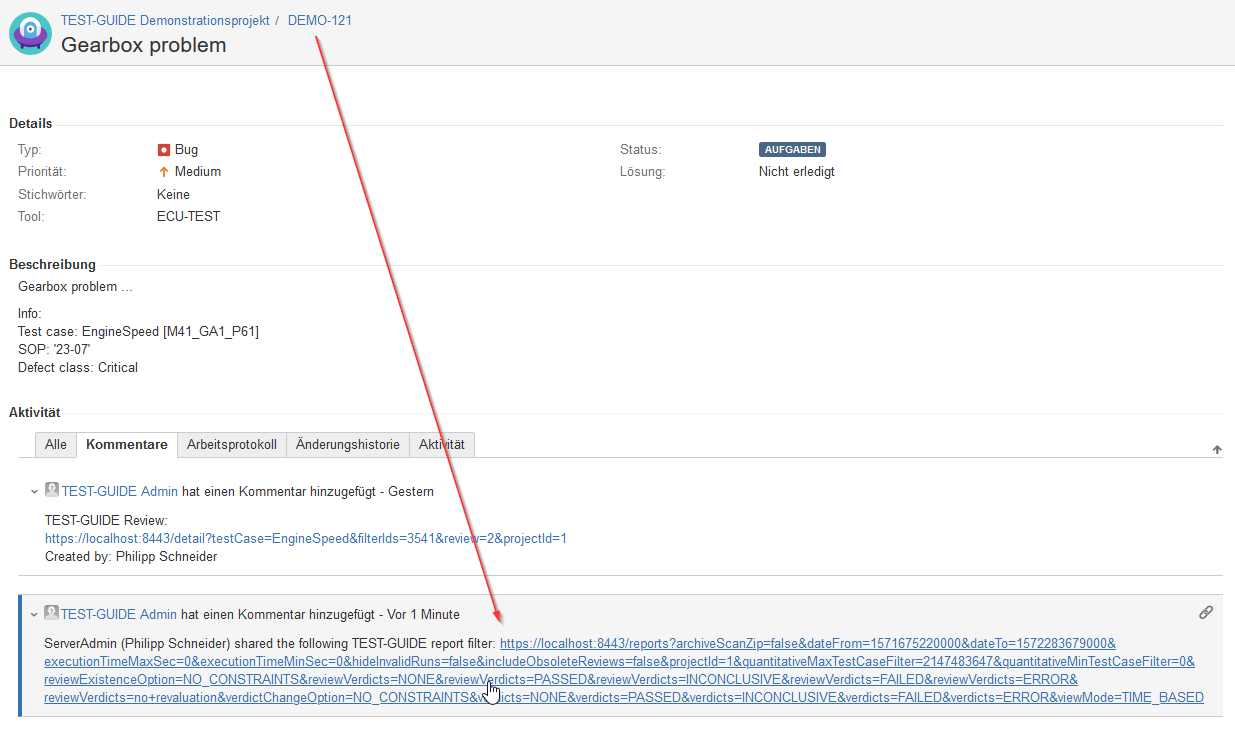The width and height of the screenshot is (1235, 729).
Task: Open the Arbeitsprotokoll tab
Action: (x=231, y=445)
